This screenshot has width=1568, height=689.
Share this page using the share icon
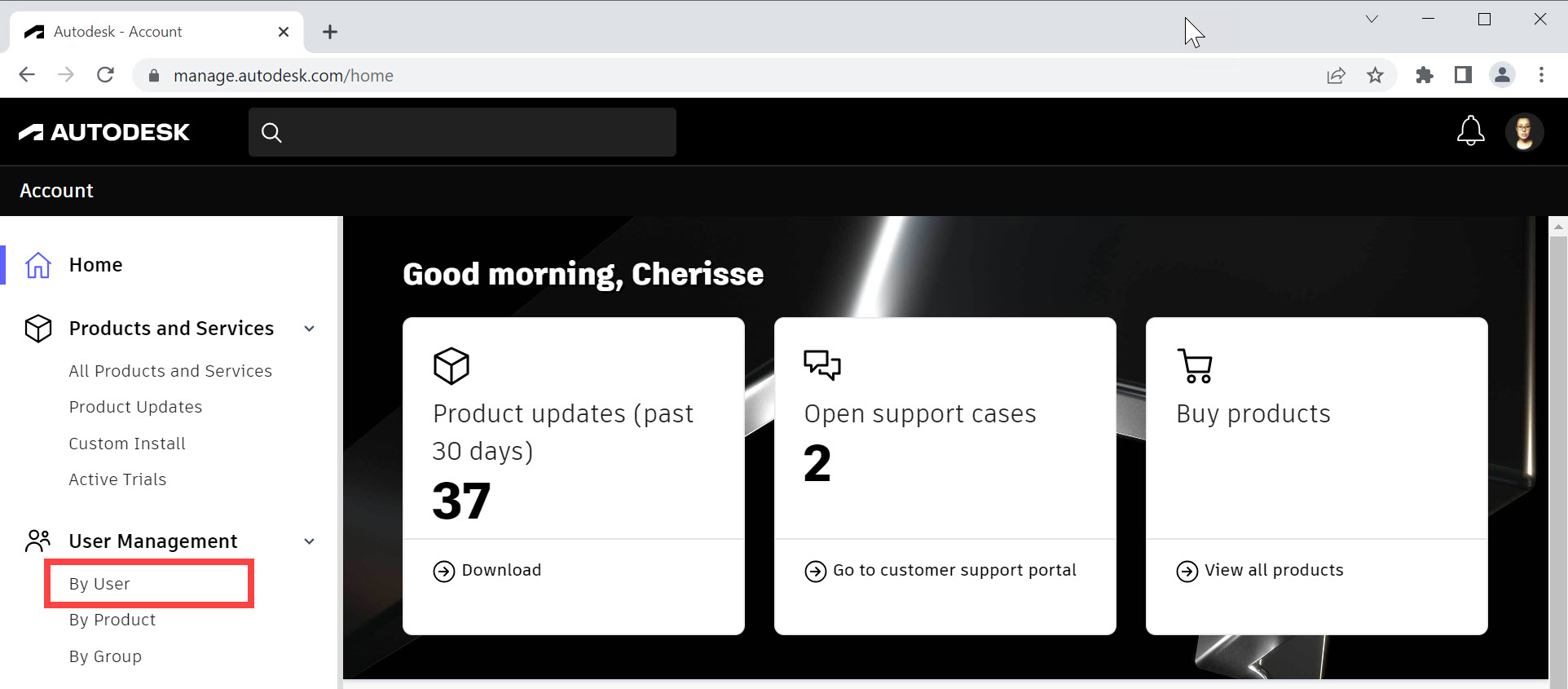point(1336,76)
